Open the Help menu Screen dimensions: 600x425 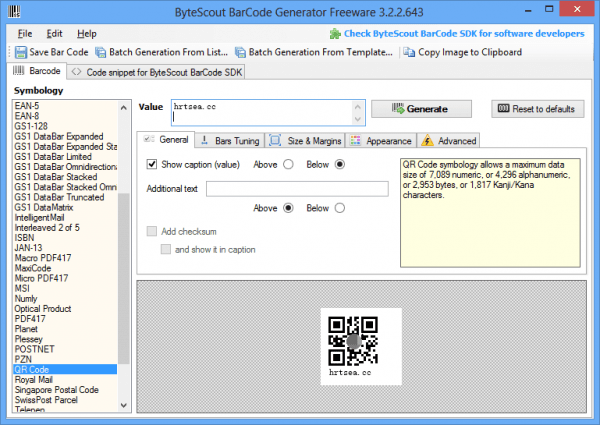tap(87, 34)
